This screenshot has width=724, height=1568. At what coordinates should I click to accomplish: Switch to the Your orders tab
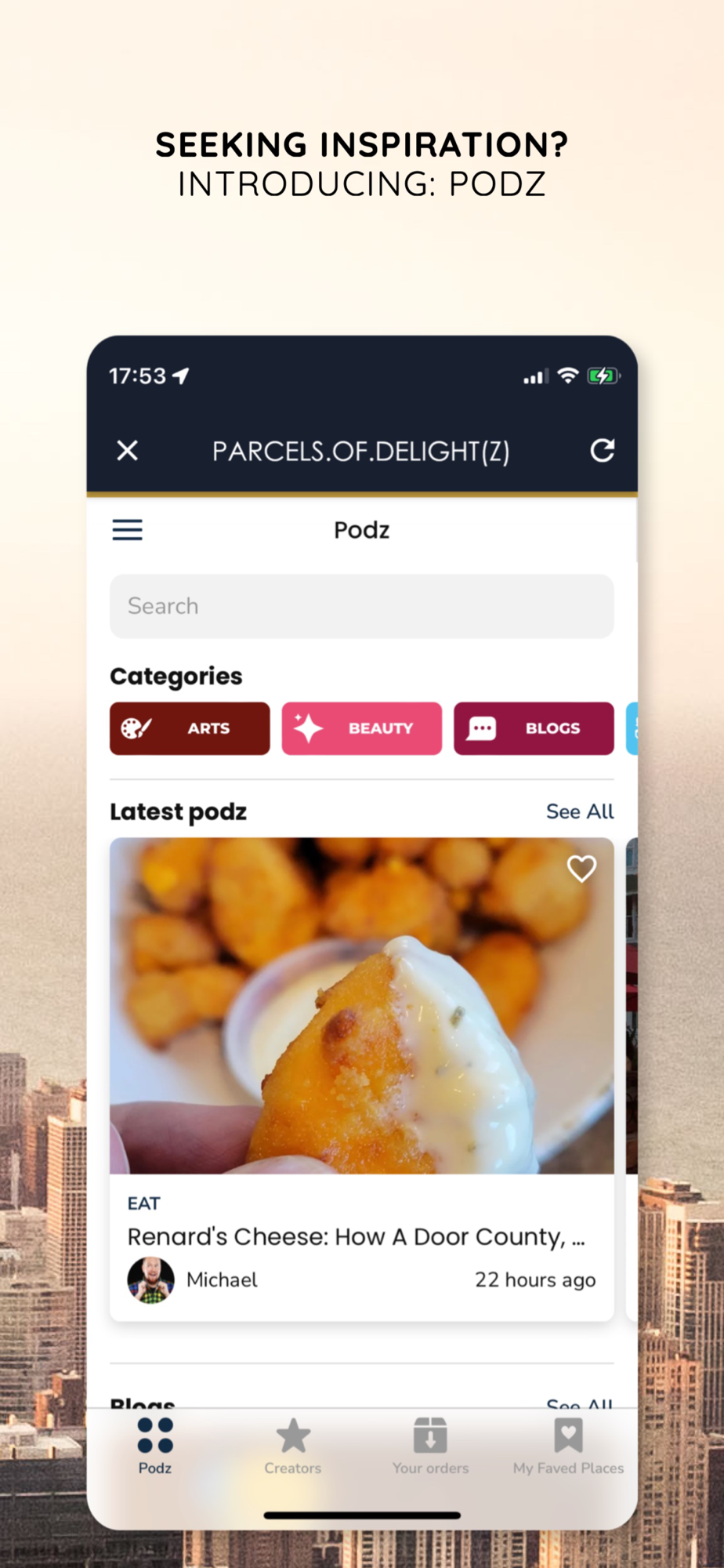coord(430,1446)
